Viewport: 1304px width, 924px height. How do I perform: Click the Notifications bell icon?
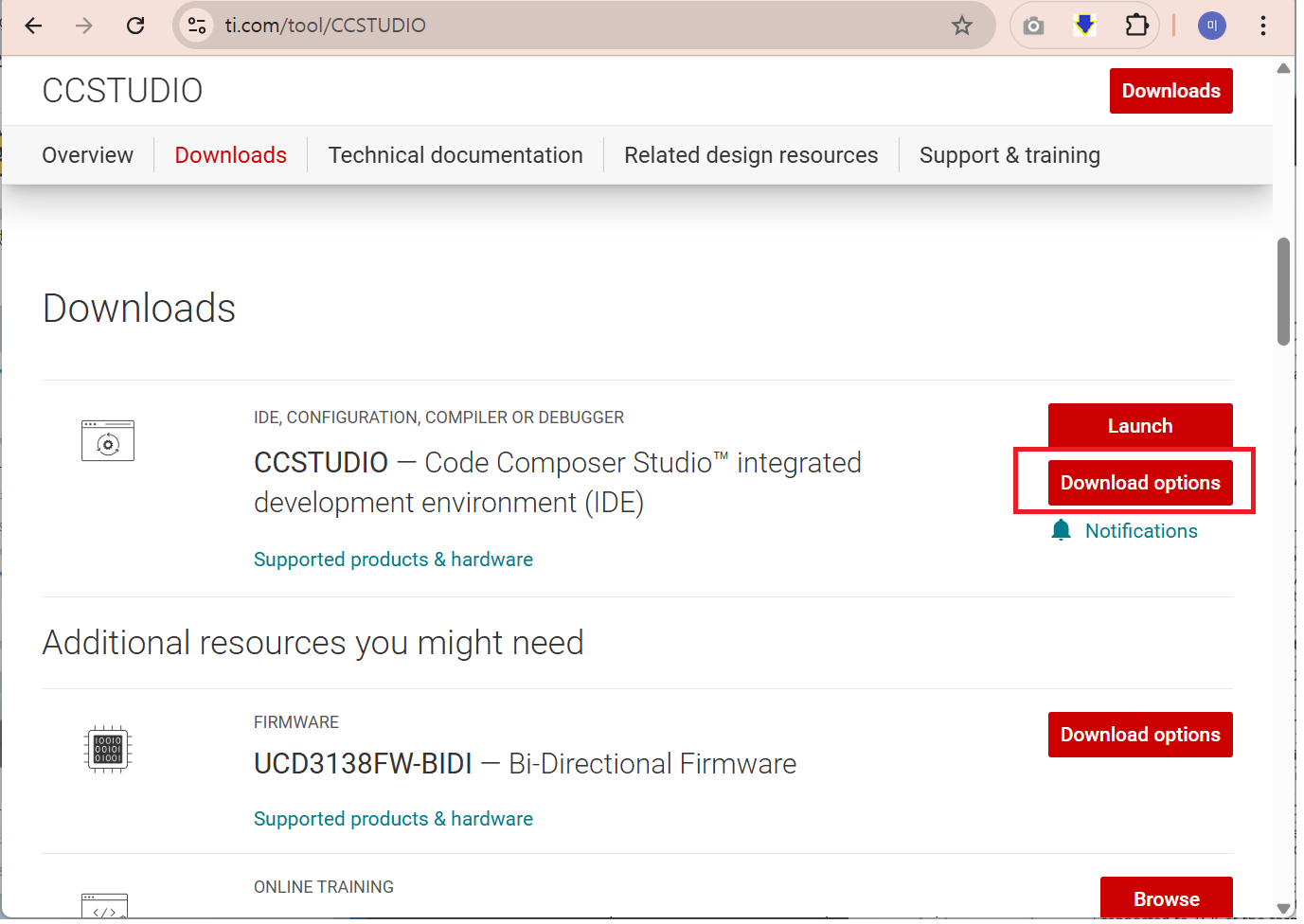tap(1062, 530)
